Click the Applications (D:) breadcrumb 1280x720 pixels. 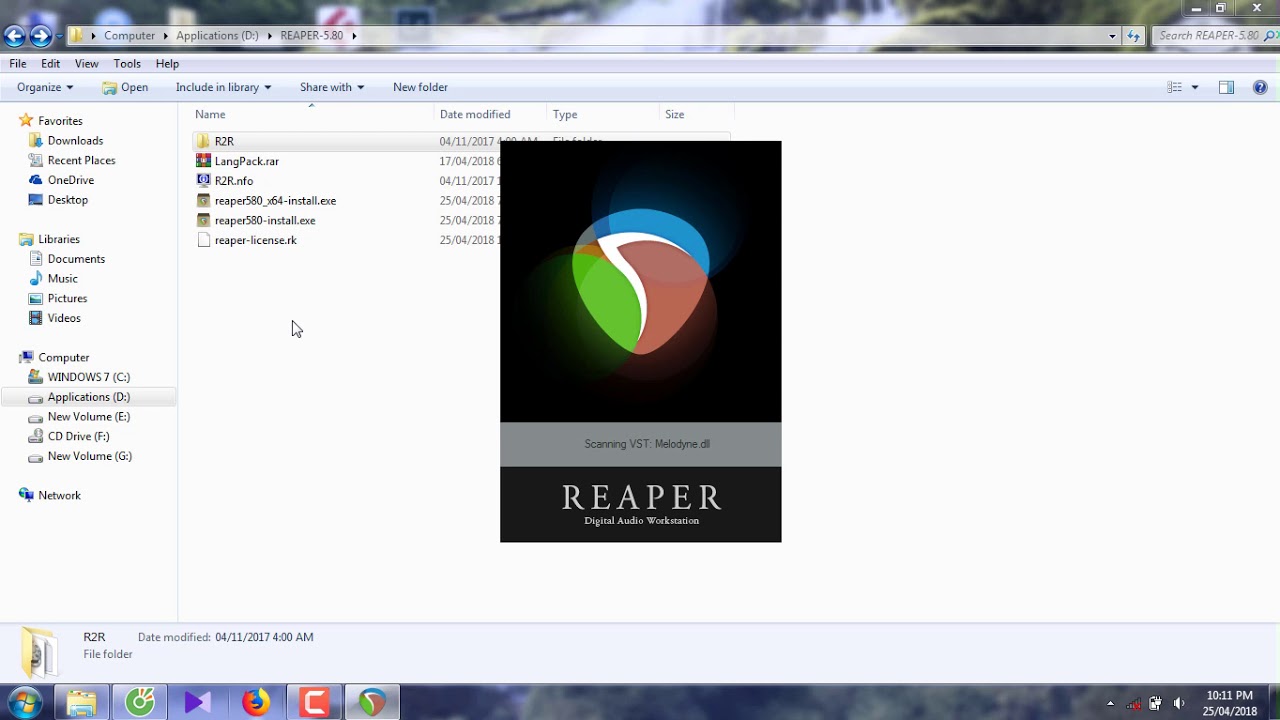click(x=217, y=36)
